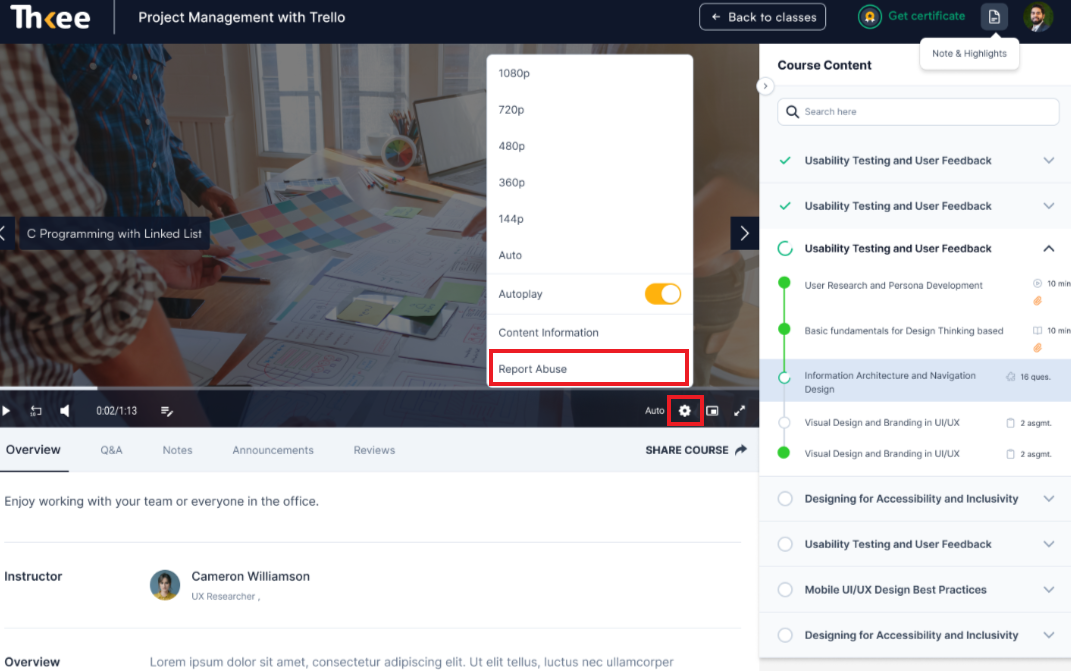
Task: Click Cameron Williamson's instructor photo
Action: pos(165,585)
